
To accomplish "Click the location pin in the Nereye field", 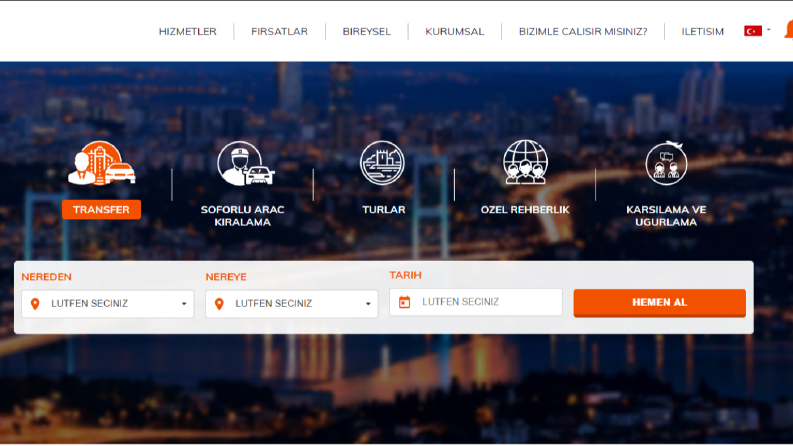I will click(219, 304).
